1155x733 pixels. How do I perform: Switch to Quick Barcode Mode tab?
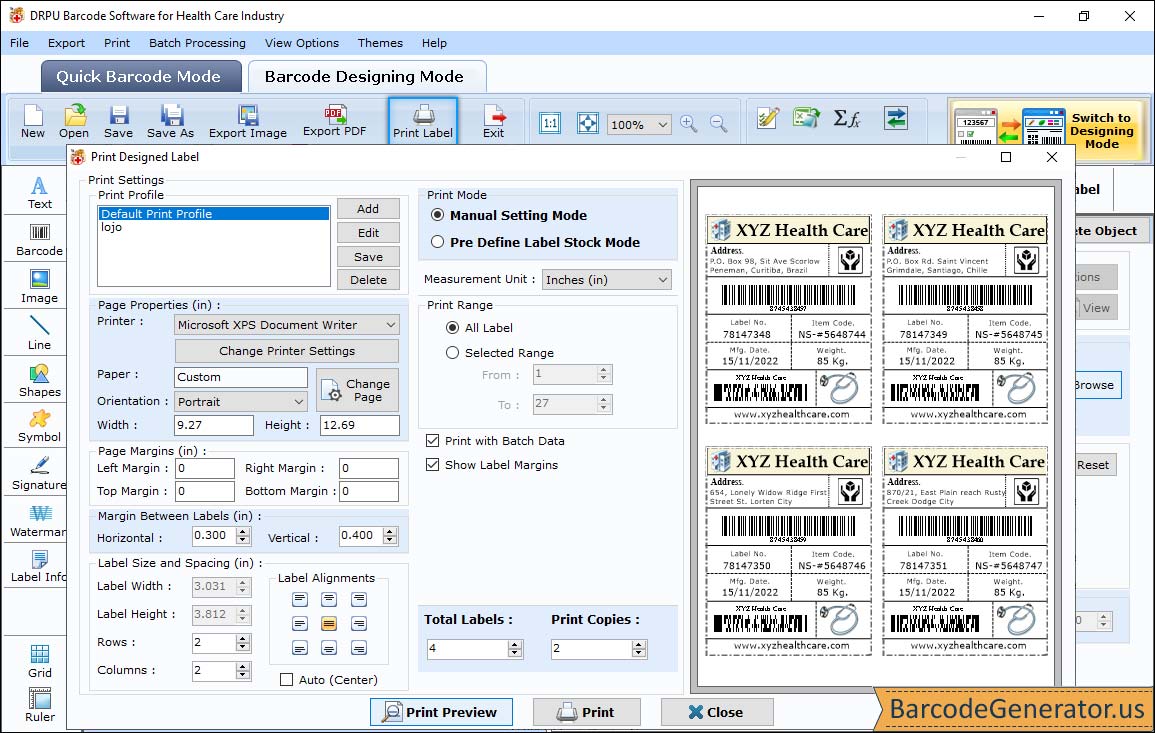pos(141,77)
